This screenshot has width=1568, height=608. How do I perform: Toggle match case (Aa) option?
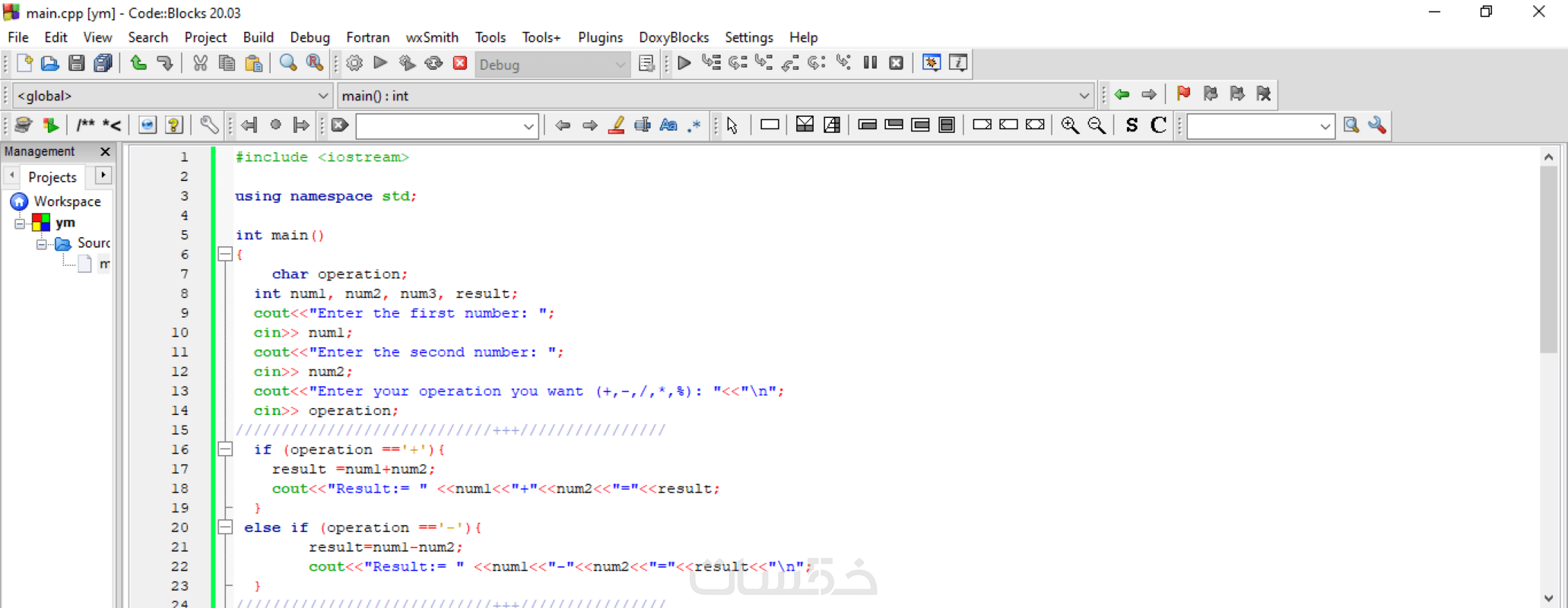click(x=668, y=125)
